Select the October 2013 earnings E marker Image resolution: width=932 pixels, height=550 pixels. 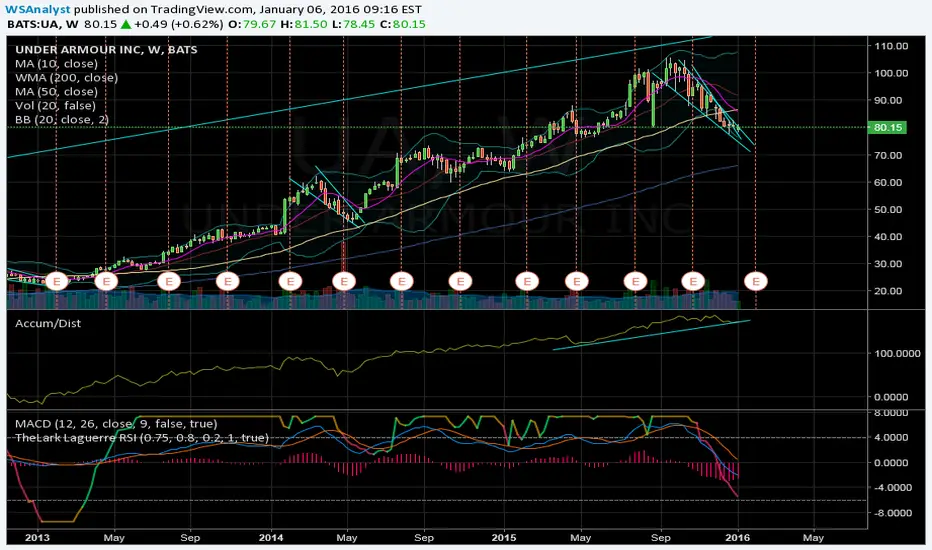(227, 281)
